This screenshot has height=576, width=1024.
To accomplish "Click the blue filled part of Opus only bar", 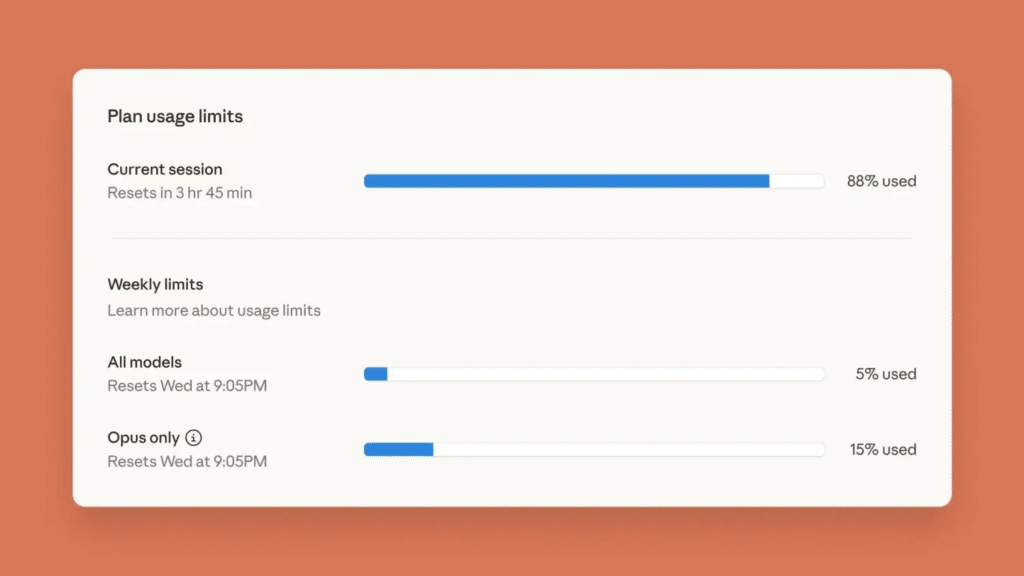I will click(x=398, y=450).
